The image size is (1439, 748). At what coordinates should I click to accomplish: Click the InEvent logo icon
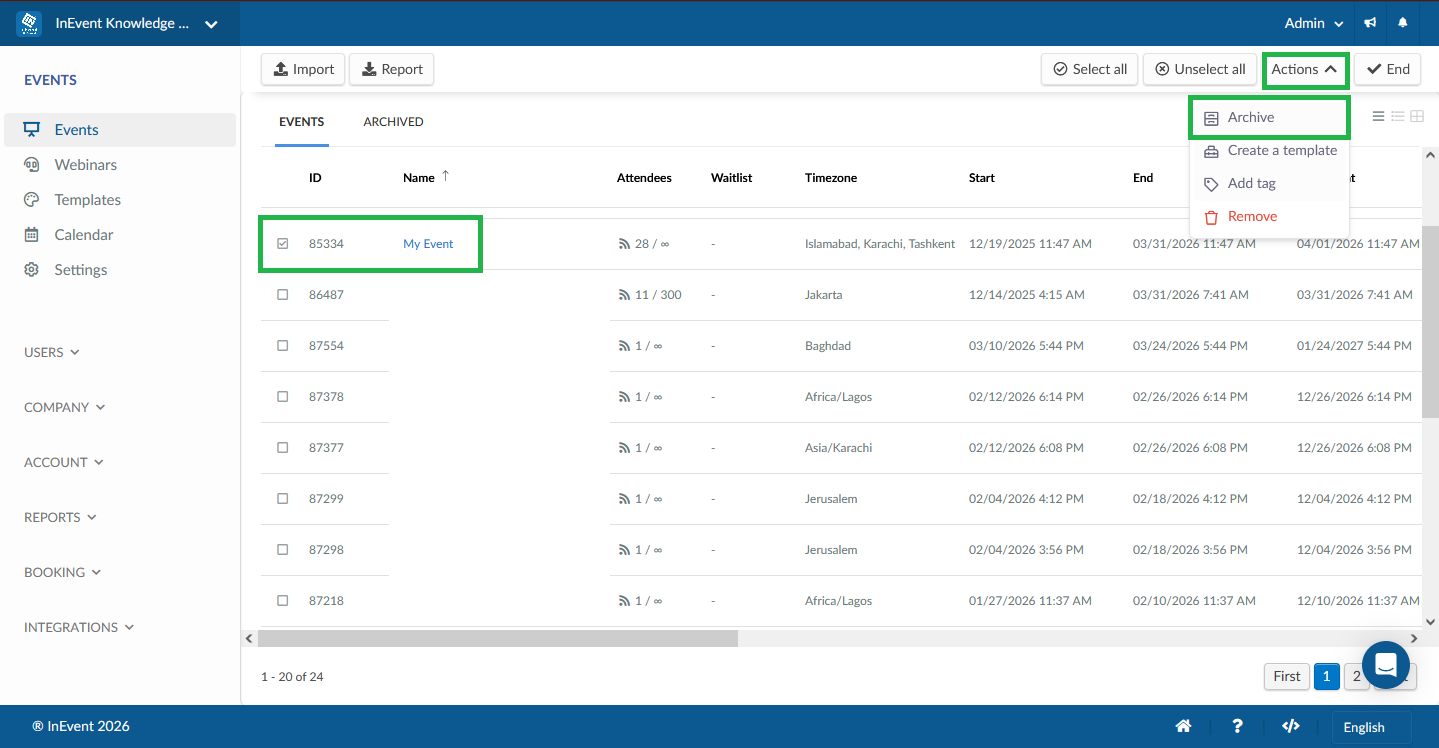(29, 23)
